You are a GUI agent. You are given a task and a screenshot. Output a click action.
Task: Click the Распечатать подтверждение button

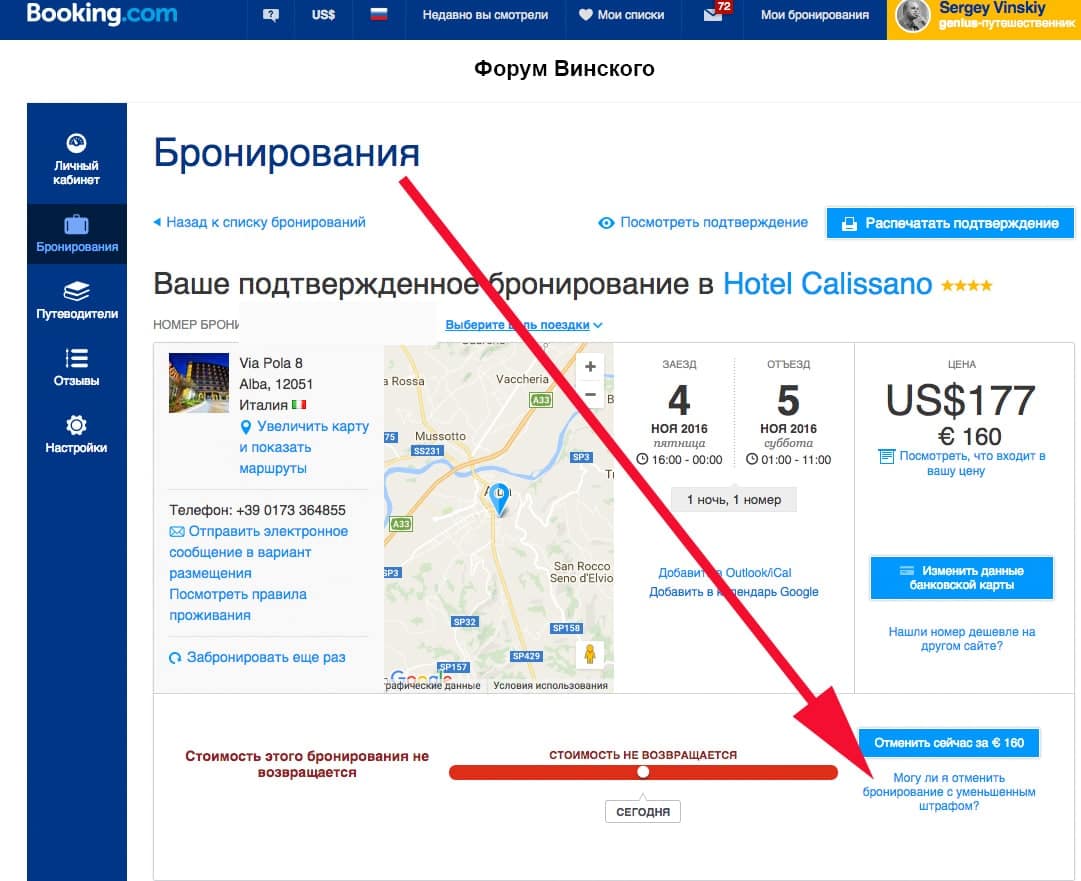950,223
